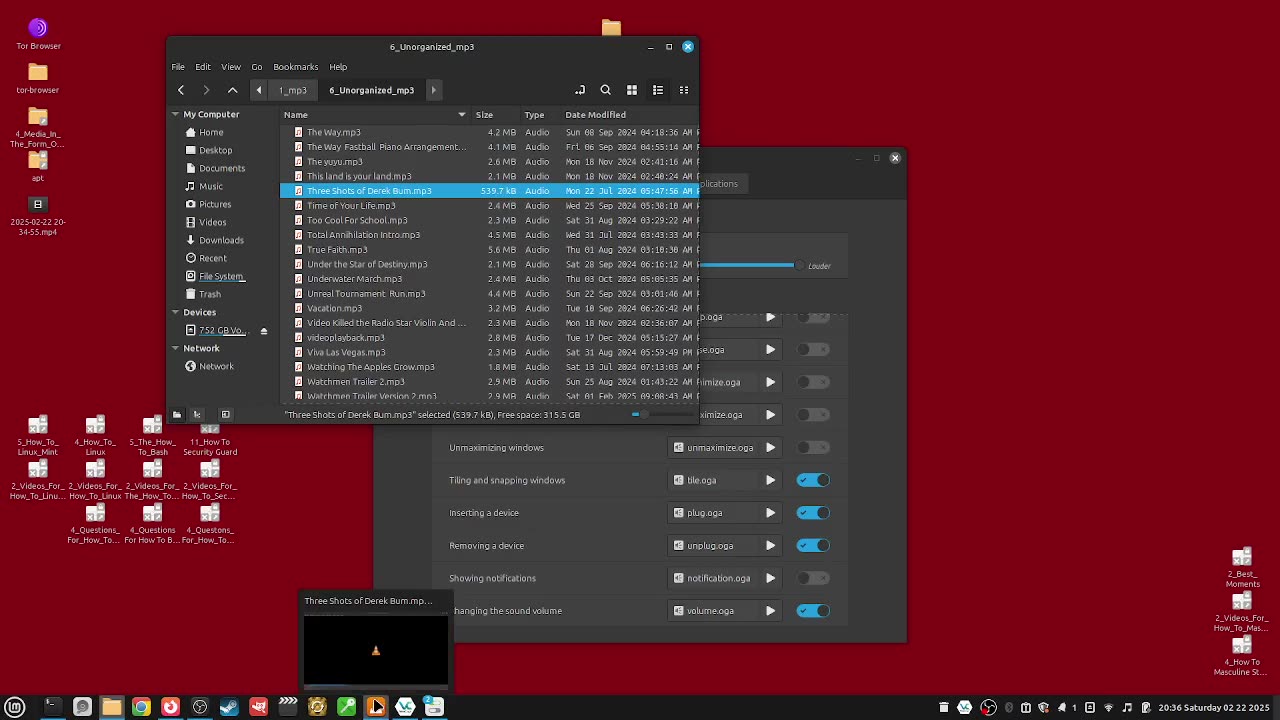Image resolution: width=1280 pixels, height=720 pixels.
Task: Open Google Chrome from the taskbar
Action: [x=141, y=707]
